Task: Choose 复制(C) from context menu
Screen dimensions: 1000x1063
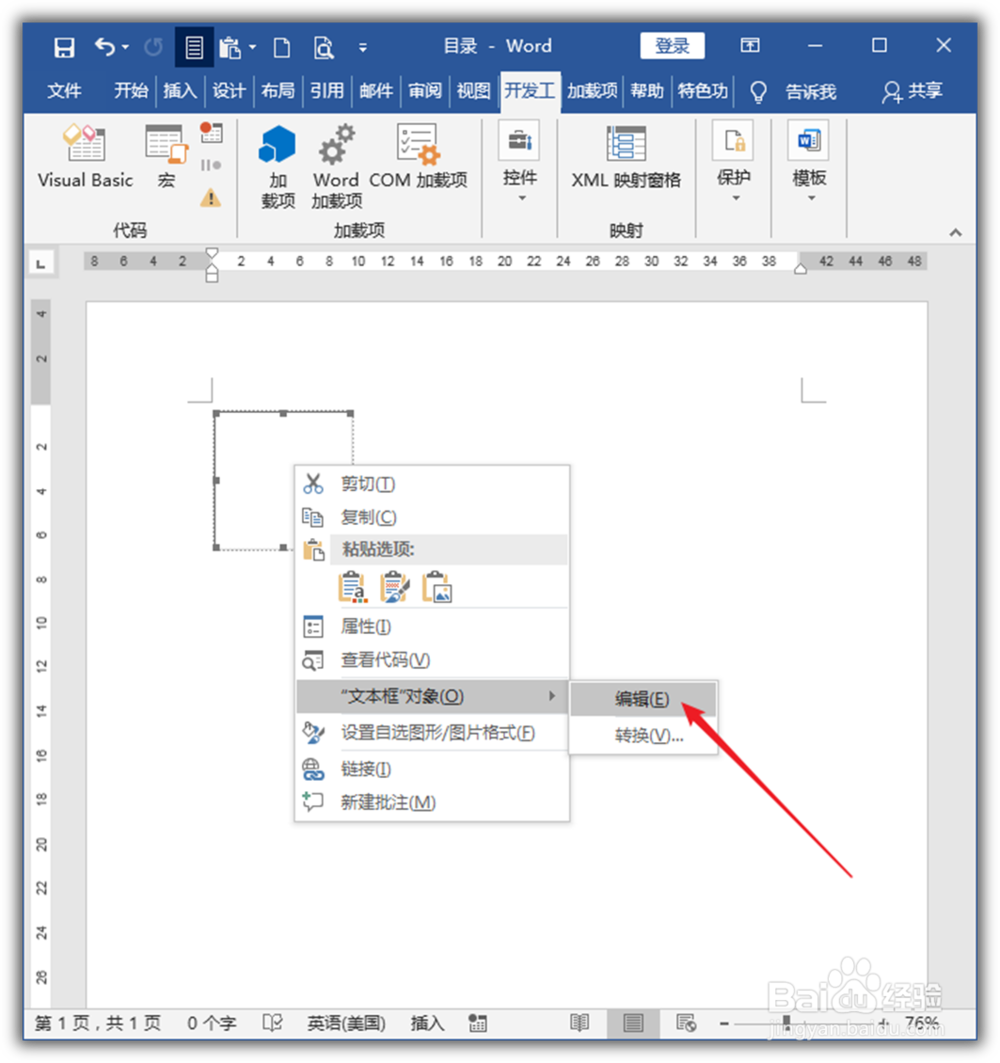Action: (433, 517)
